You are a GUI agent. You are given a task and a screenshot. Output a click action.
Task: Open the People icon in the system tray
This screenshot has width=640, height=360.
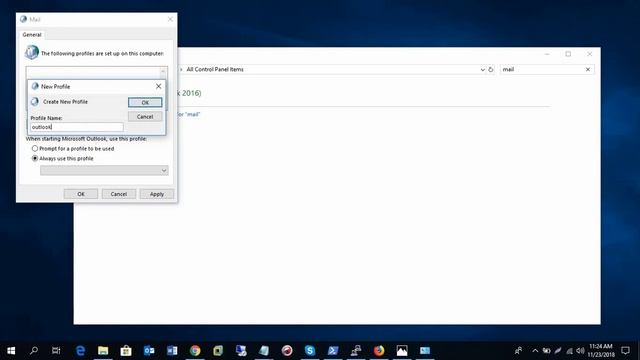(518, 351)
